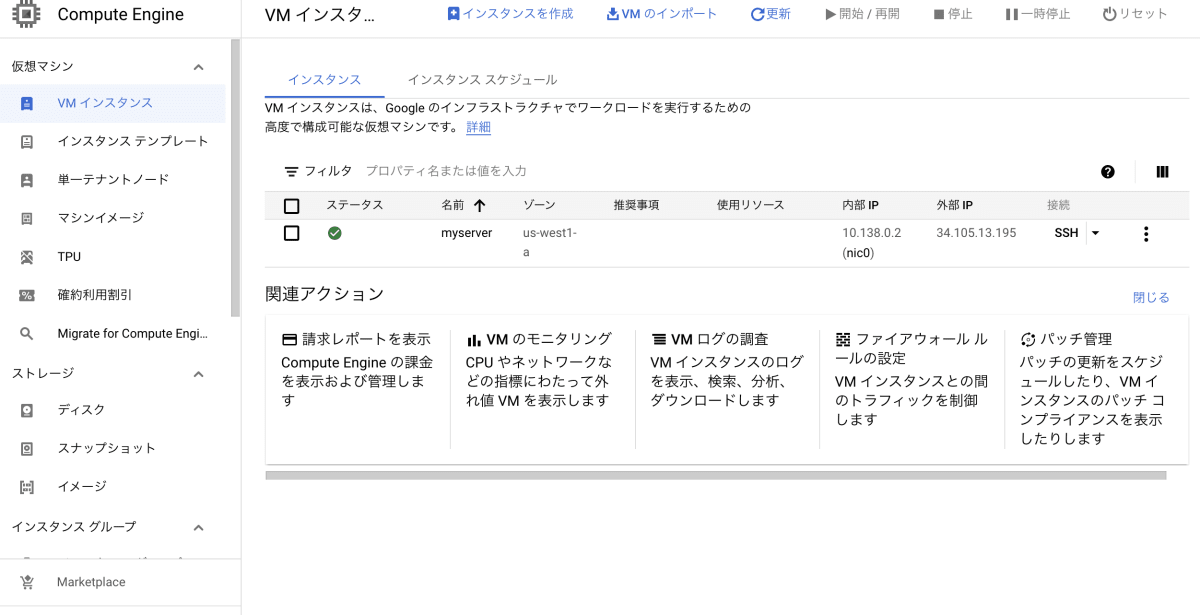Open the SSH connection options dropdown
This screenshot has width=1200, height=615.
click(1095, 233)
